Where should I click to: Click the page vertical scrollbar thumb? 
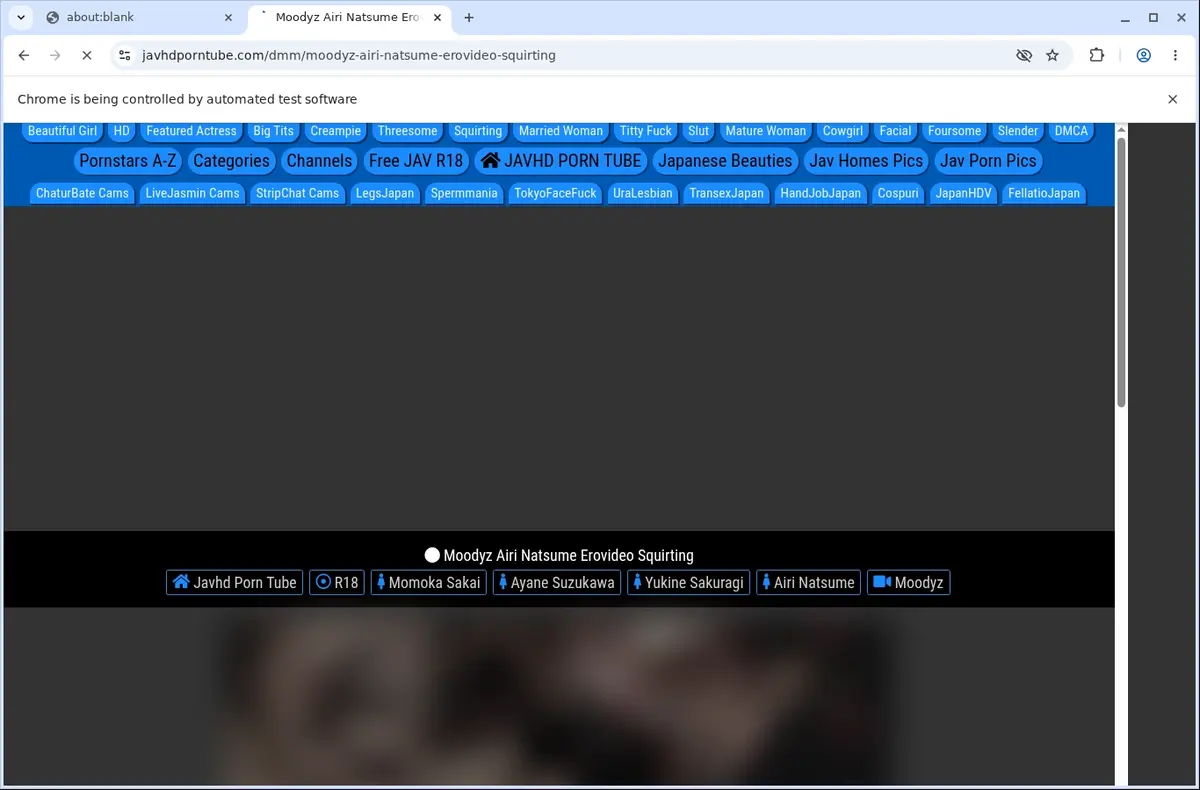[x=1121, y=272]
